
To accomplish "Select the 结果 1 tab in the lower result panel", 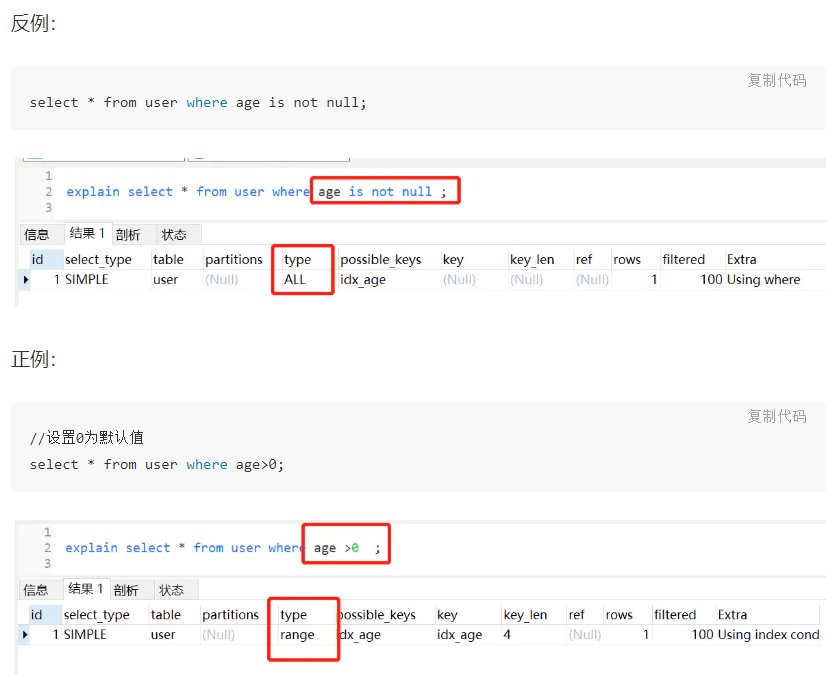I will point(86,589).
